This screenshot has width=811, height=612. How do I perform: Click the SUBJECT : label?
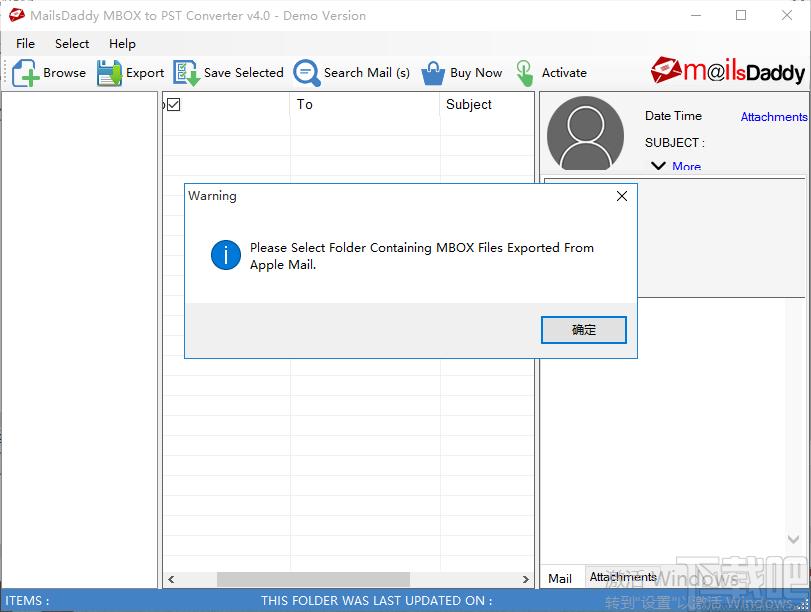674,143
